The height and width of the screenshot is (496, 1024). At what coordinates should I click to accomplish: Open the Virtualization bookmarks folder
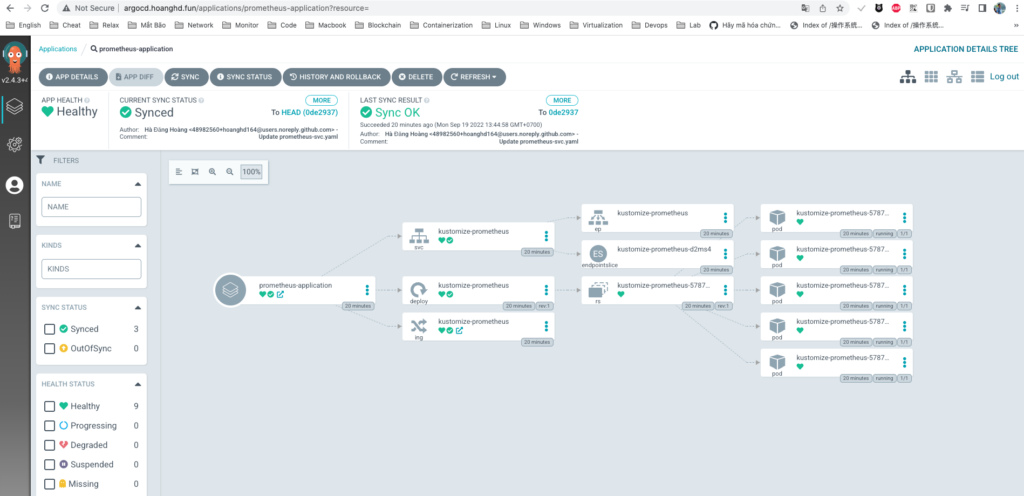(x=597, y=25)
